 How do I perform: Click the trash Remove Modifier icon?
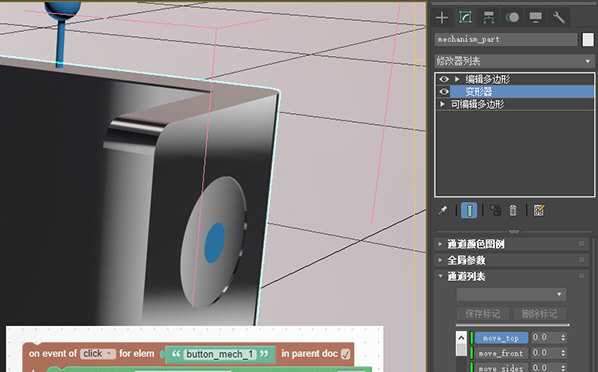pos(513,210)
